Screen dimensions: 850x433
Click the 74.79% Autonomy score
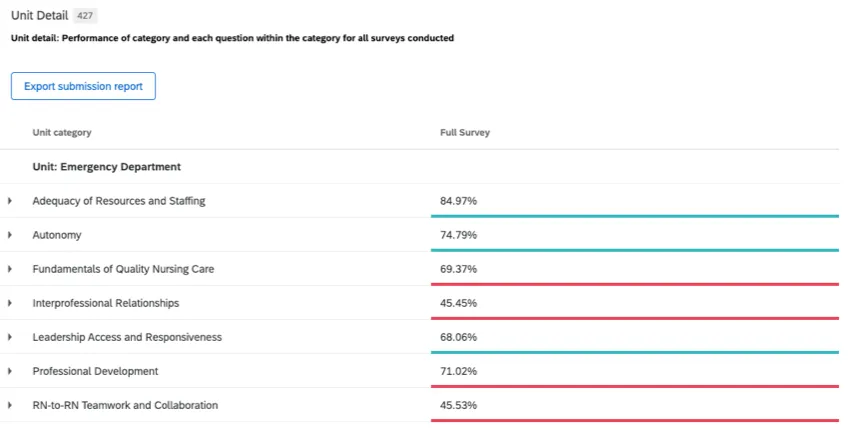point(459,235)
